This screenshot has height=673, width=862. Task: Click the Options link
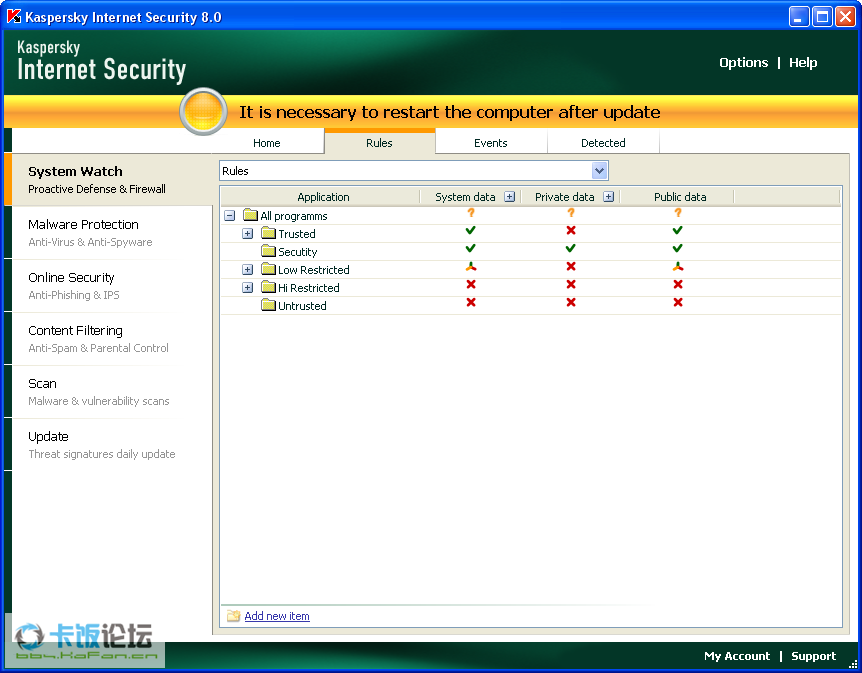(x=743, y=63)
